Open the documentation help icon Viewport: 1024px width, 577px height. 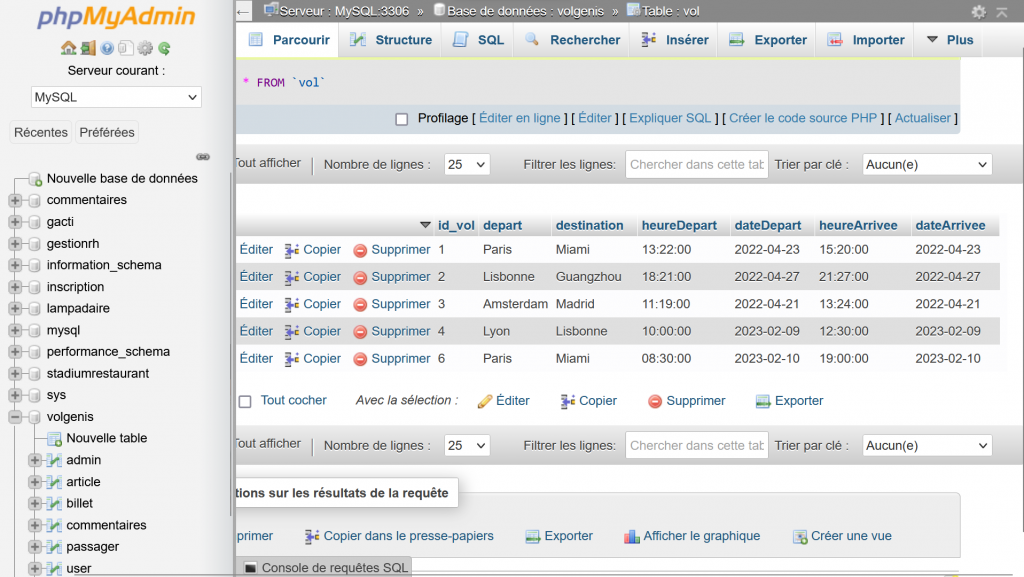(x=106, y=48)
